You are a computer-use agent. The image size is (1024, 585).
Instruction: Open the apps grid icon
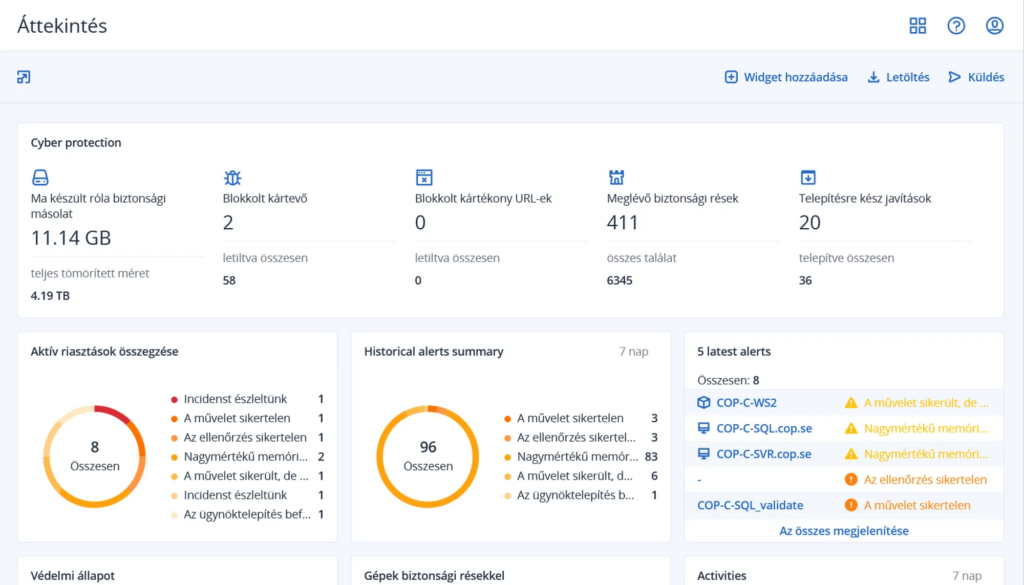click(918, 25)
